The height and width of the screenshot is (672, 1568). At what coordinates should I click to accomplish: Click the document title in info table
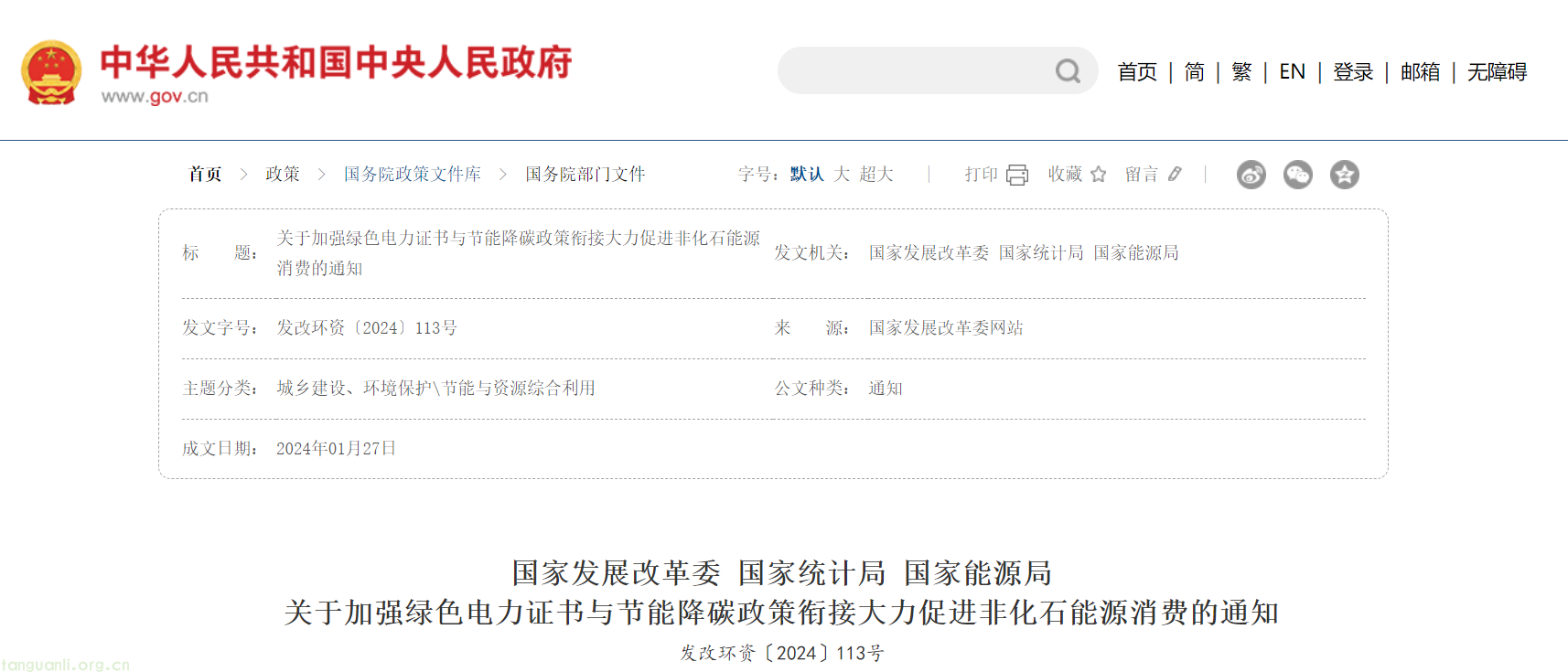pyautogui.click(x=519, y=253)
